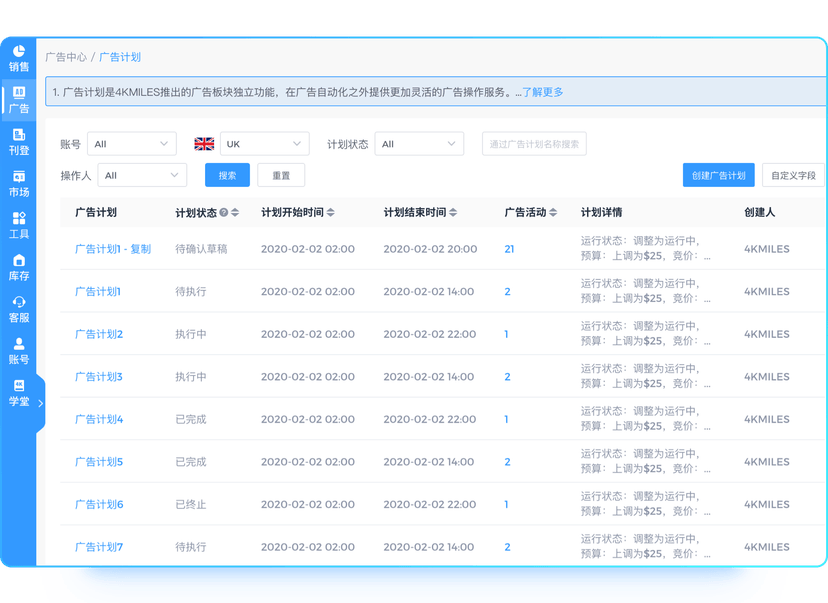Open the 账号 account sidebar icon
This screenshot has width=828, height=603.
(x=18, y=351)
